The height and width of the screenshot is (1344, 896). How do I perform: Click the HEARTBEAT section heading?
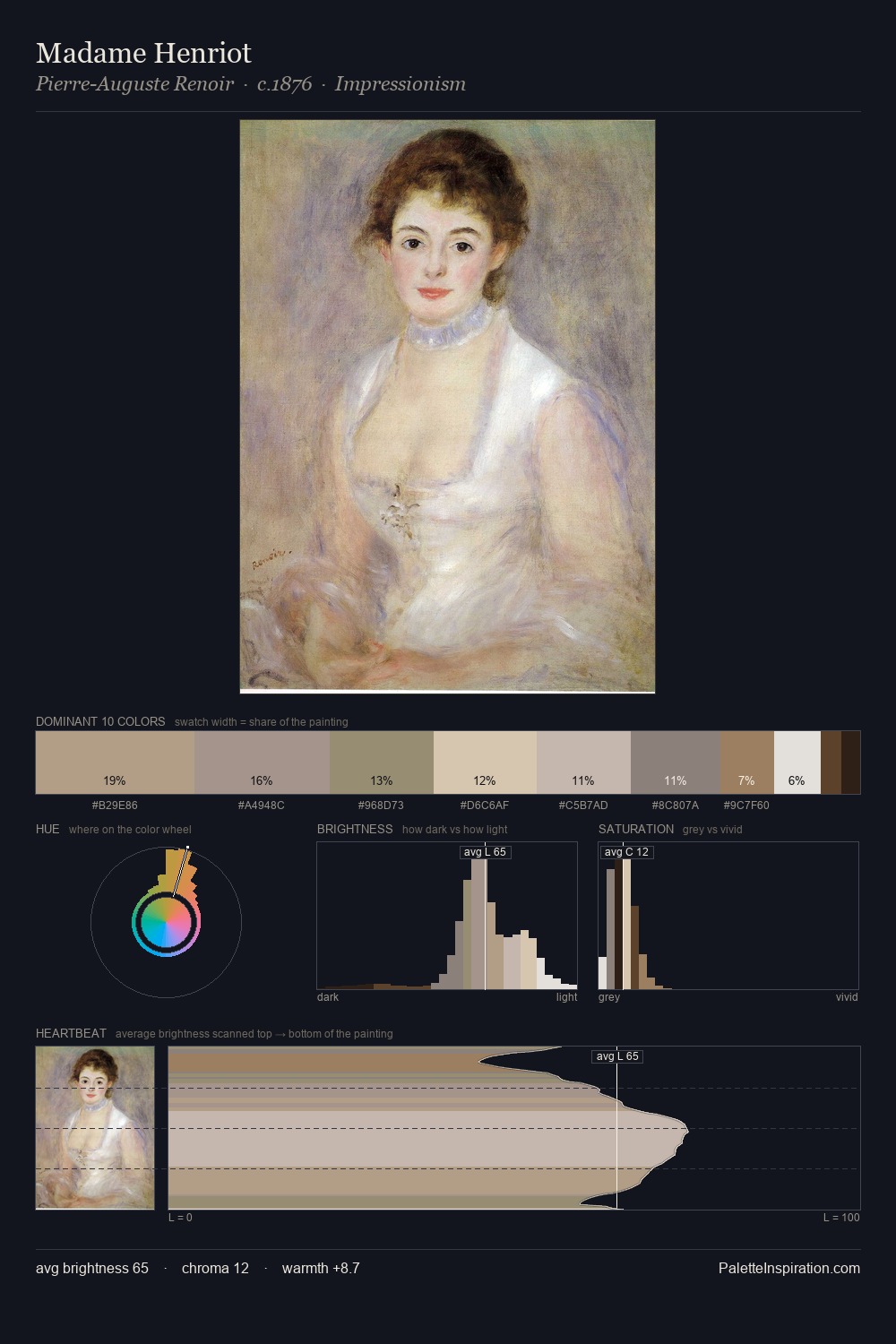[71, 1033]
